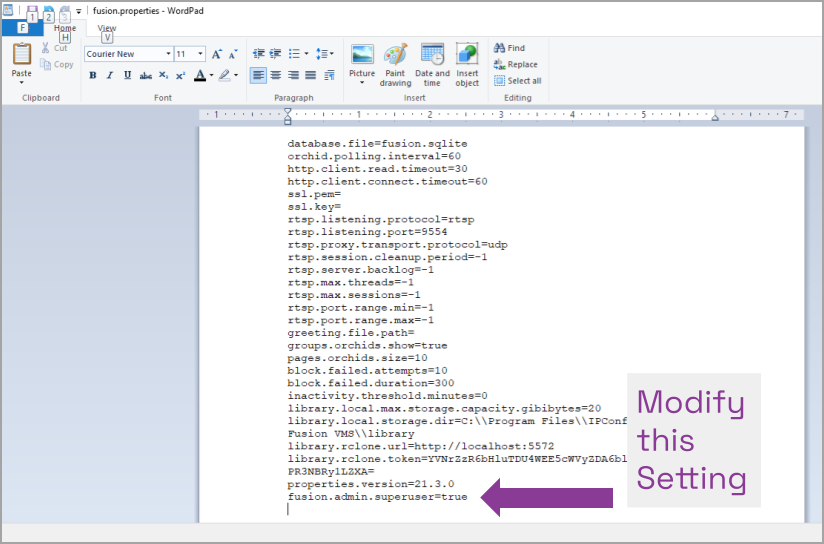
Task: Cut the selected text
Action: click(54, 48)
